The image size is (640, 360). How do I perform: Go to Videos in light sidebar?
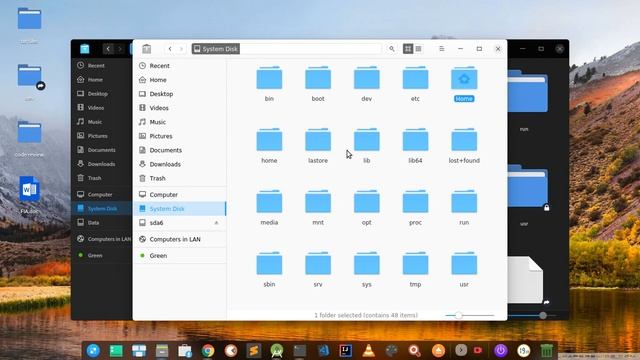[x=180, y=108]
